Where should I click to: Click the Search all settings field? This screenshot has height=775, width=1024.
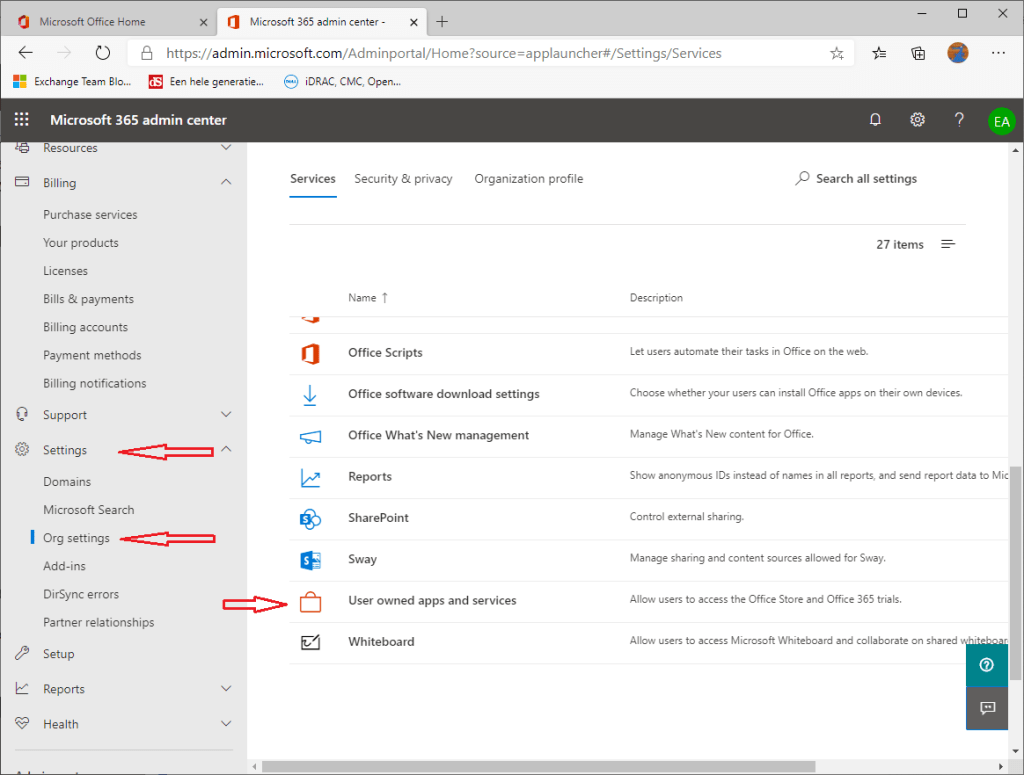(856, 178)
